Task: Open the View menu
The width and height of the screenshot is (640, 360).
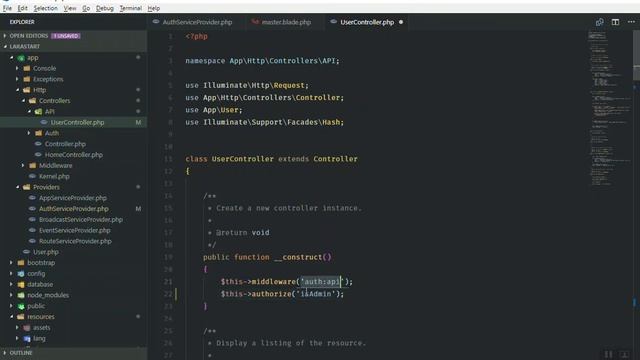Action: coord(70,8)
